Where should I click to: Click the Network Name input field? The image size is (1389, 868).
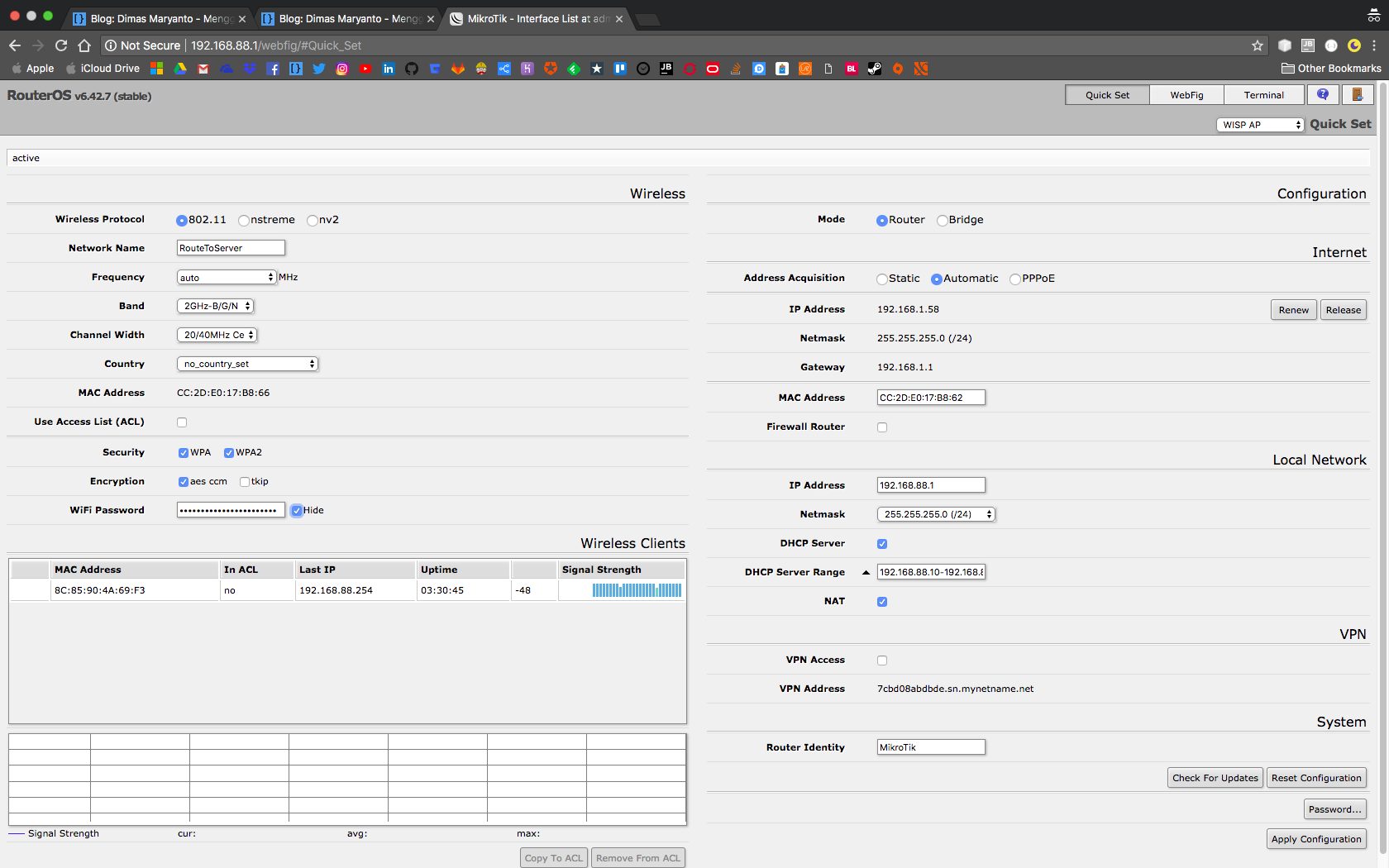click(231, 248)
